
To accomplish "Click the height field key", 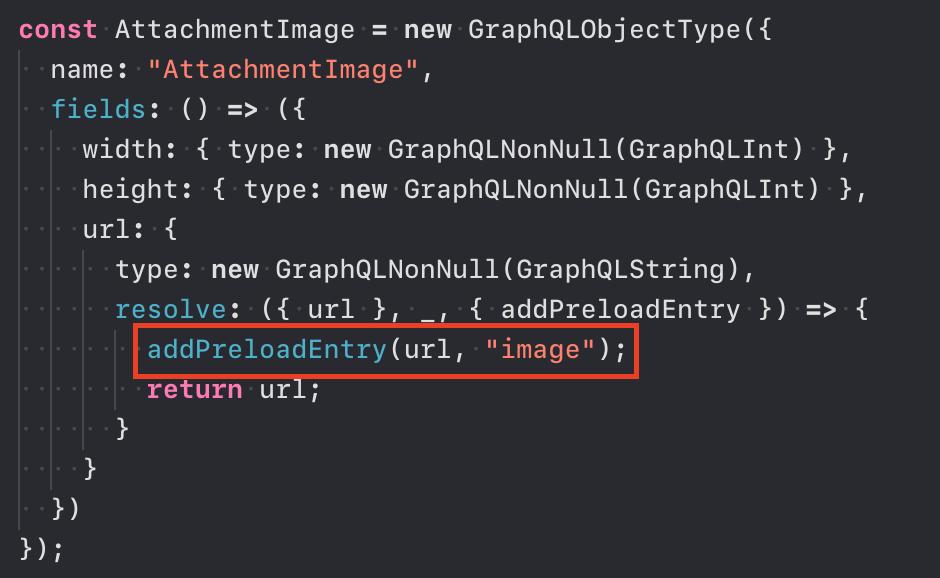I will coord(130,189).
